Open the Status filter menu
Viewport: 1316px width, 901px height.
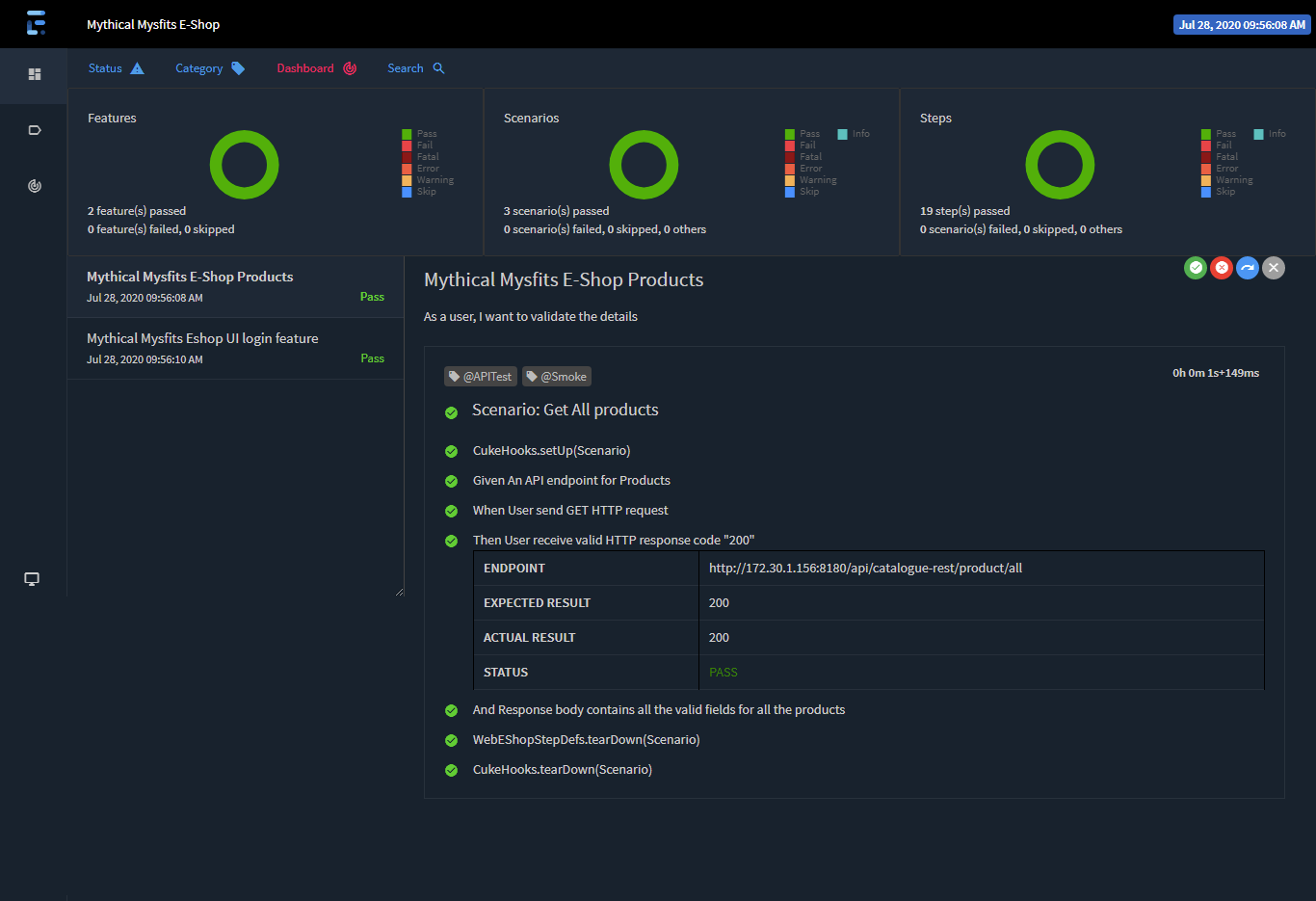tap(116, 68)
